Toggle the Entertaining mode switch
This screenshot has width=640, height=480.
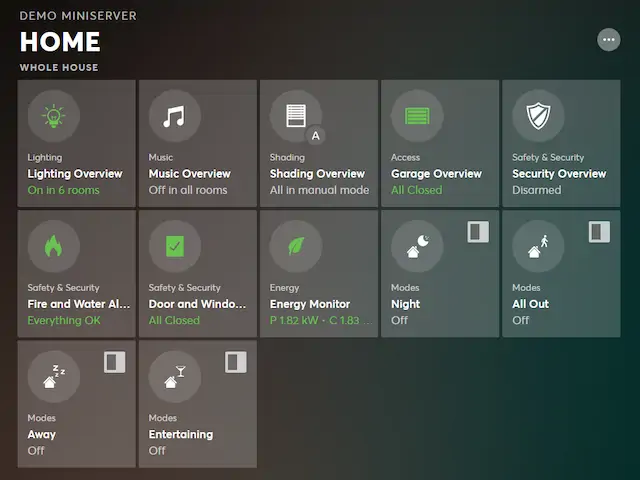236,362
